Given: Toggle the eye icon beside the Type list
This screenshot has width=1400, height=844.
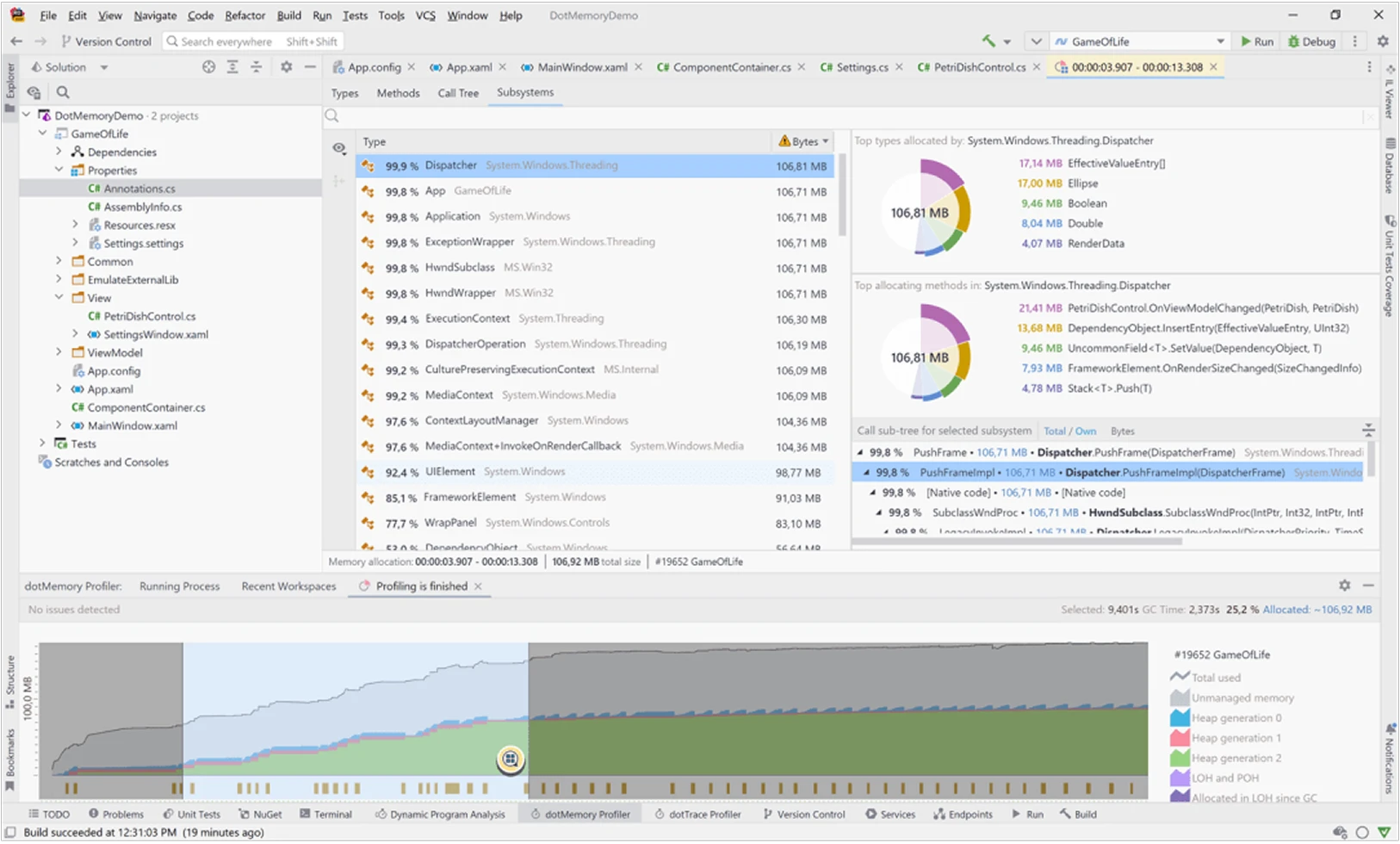Looking at the screenshot, I should [339, 149].
